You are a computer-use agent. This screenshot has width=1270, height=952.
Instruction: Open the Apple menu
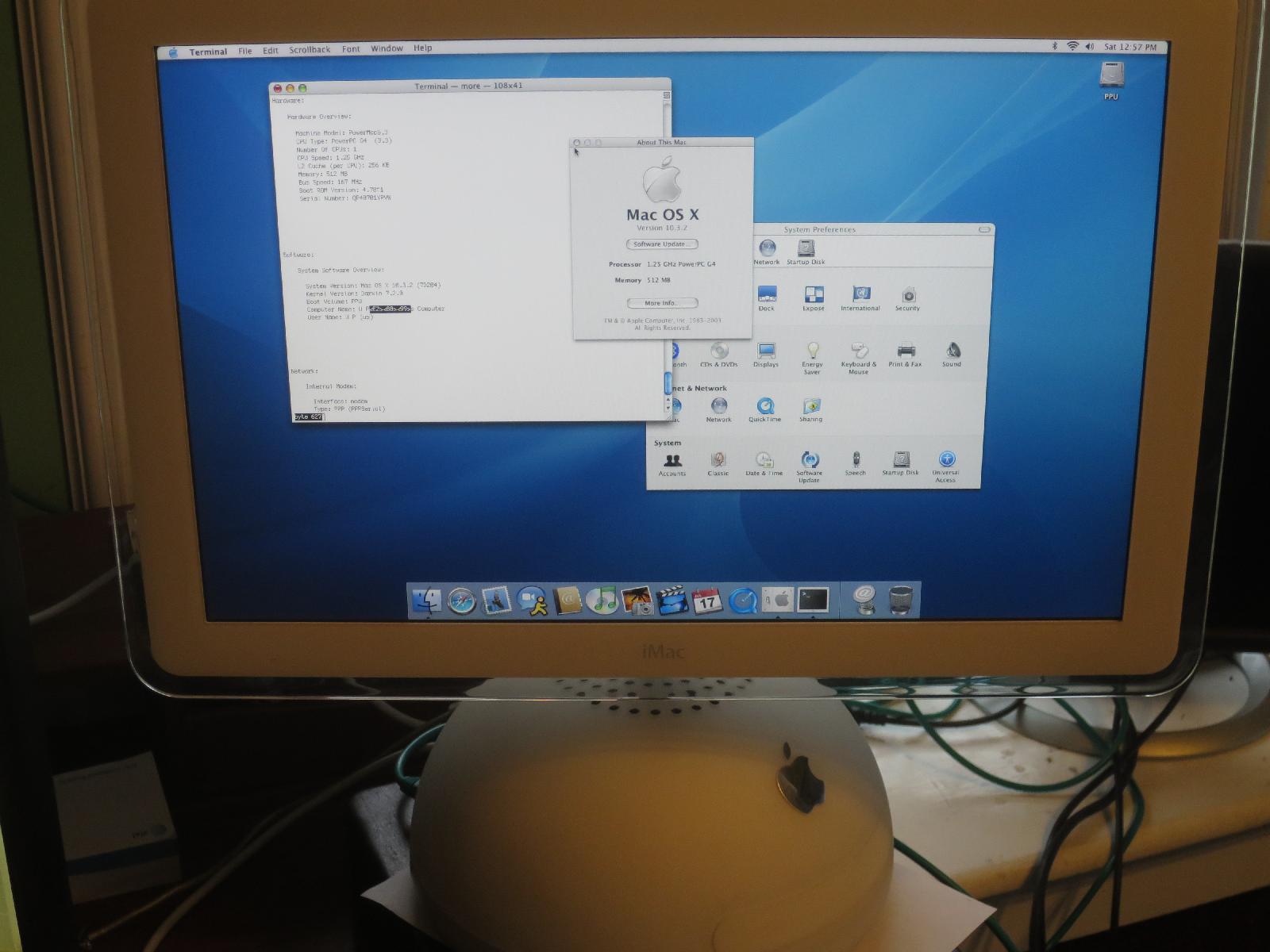pyautogui.click(x=173, y=52)
